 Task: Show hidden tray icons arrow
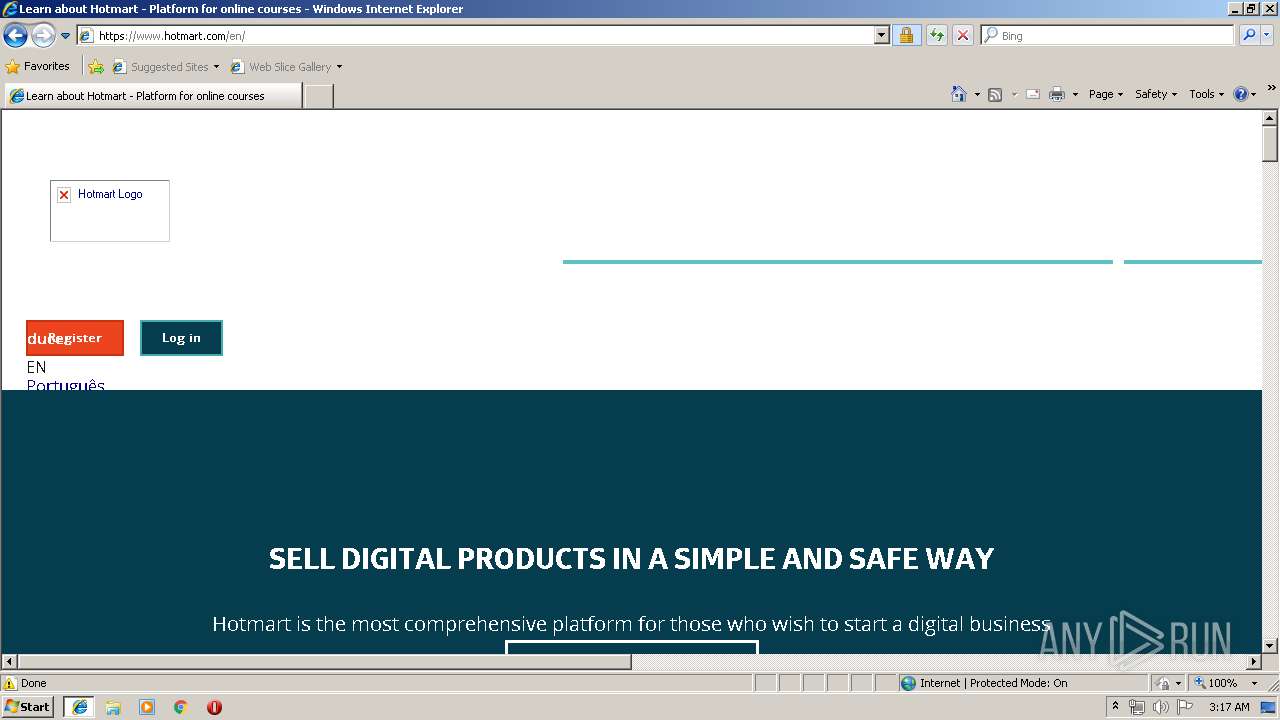(1115, 706)
